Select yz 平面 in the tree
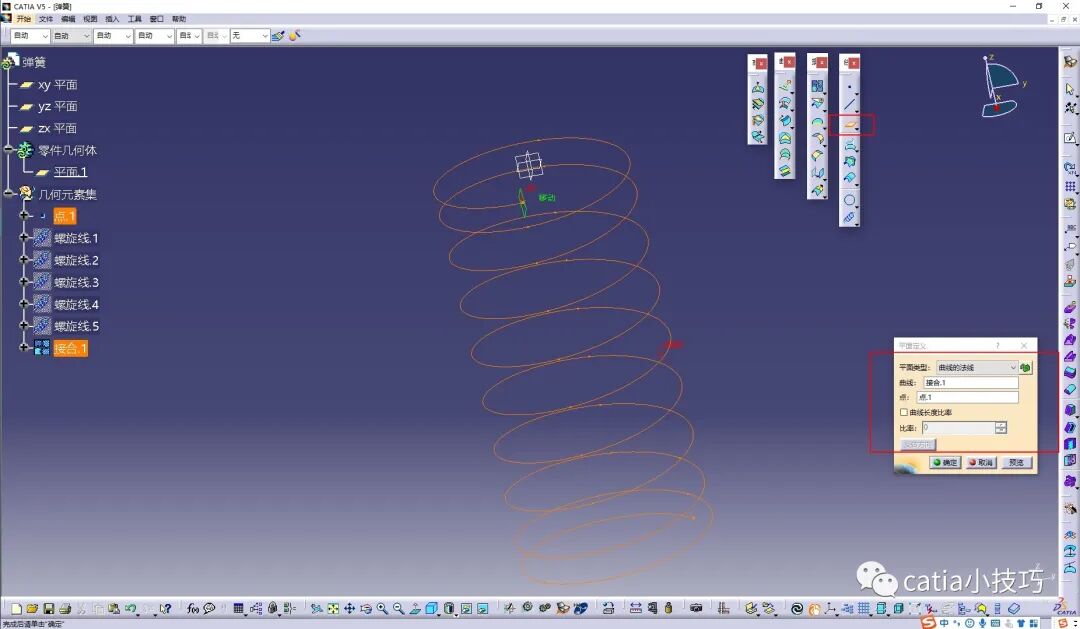The width and height of the screenshot is (1080, 629). (x=57, y=107)
